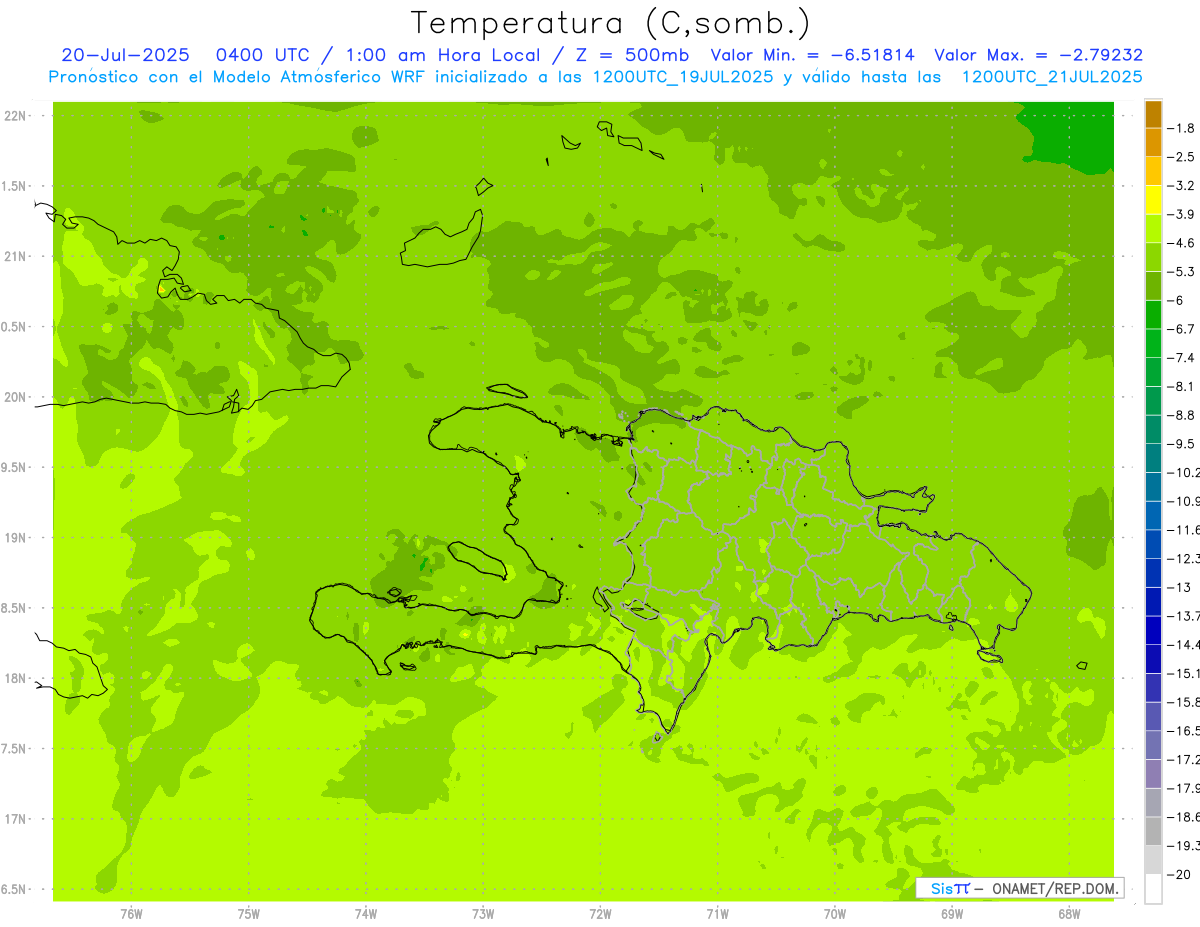The height and width of the screenshot is (927, 1200).
Task: Click the title 'Temperatura (C,somb.)'
Action: pyautogui.click(x=611, y=23)
